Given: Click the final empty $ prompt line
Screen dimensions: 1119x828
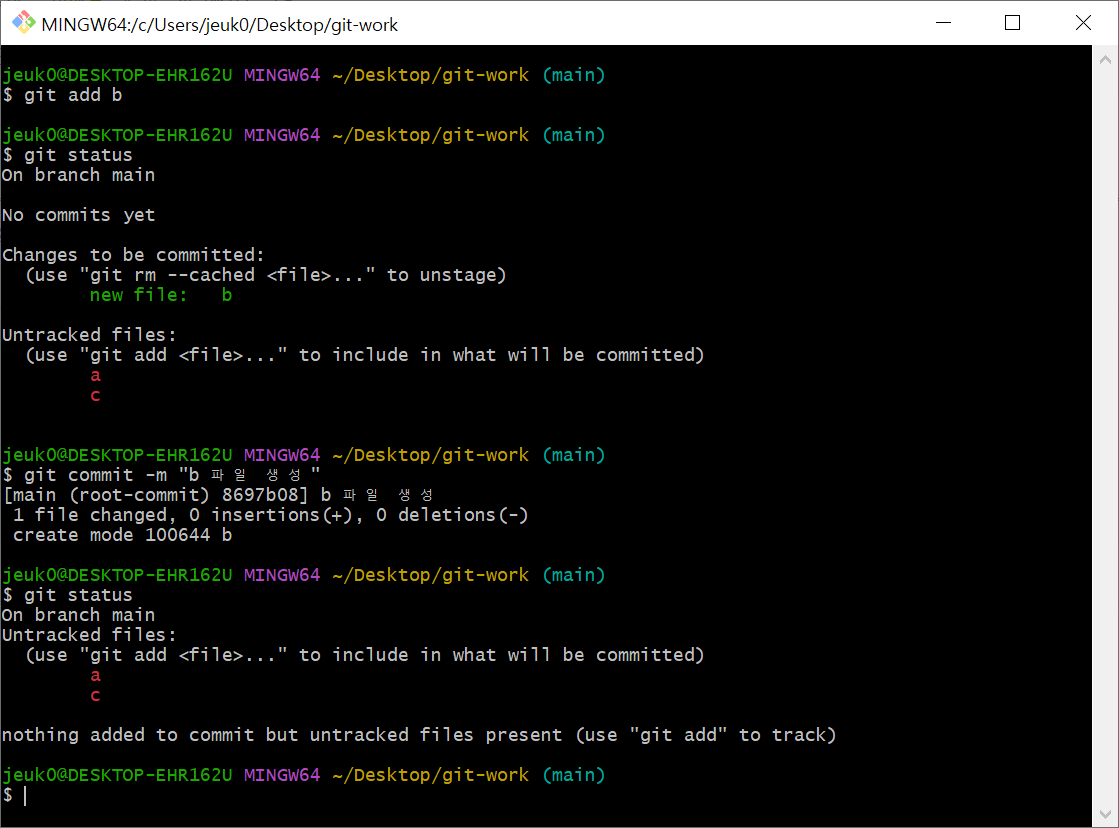Looking at the screenshot, I should pyautogui.click(x=14, y=795).
